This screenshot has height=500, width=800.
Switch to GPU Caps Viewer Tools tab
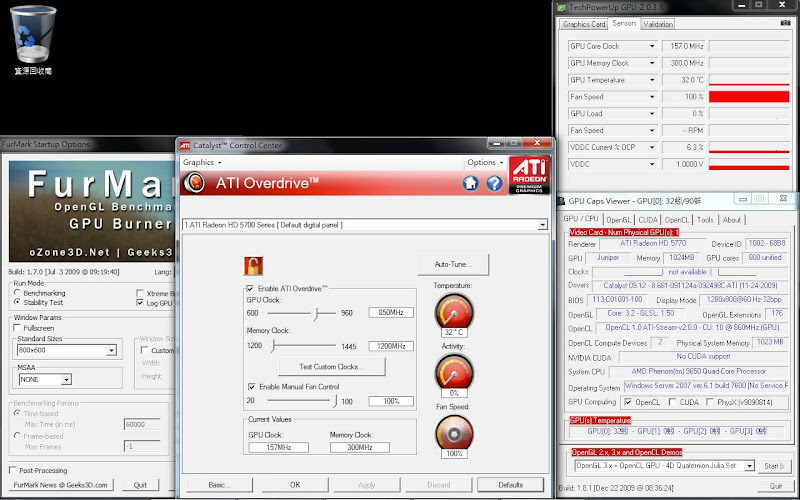point(705,220)
